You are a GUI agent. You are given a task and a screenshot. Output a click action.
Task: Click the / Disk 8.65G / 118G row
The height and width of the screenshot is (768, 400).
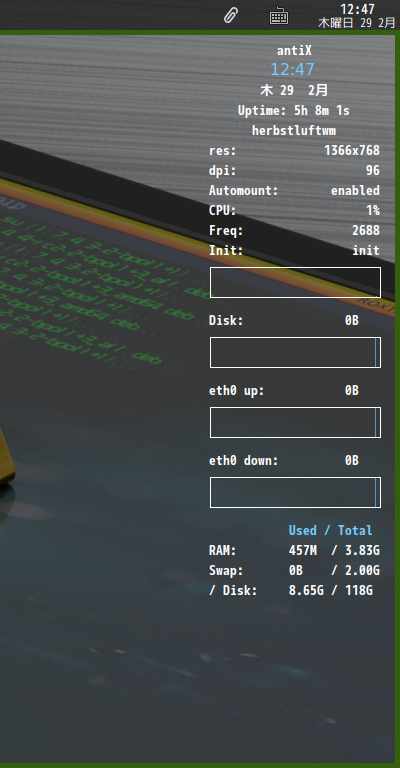(291, 591)
